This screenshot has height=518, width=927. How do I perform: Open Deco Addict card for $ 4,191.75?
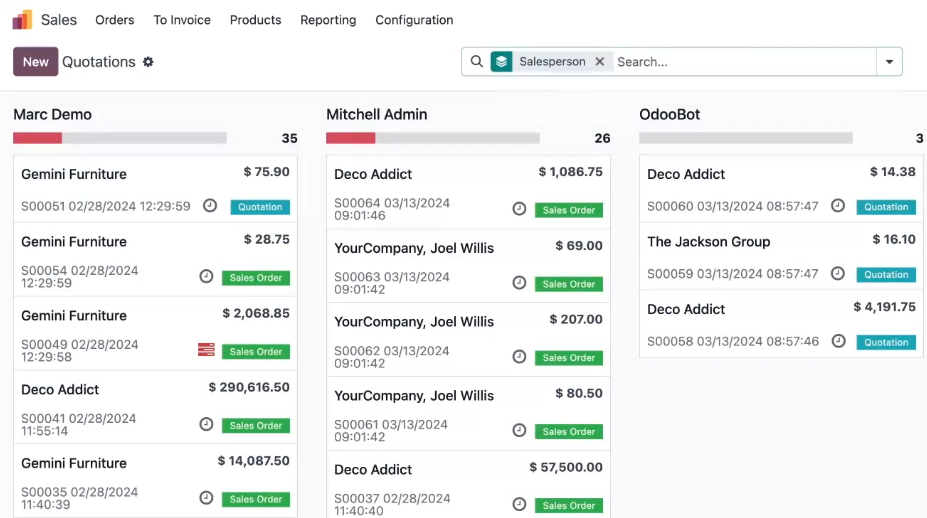click(781, 324)
